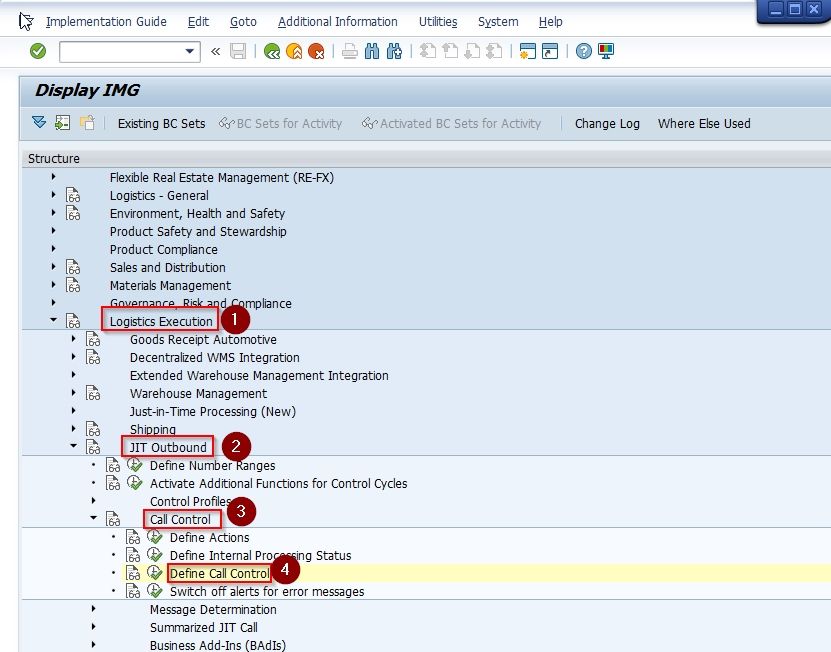This screenshot has height=652, width=831.
Task: Open the Edit menu
Action: click(198, 22)
